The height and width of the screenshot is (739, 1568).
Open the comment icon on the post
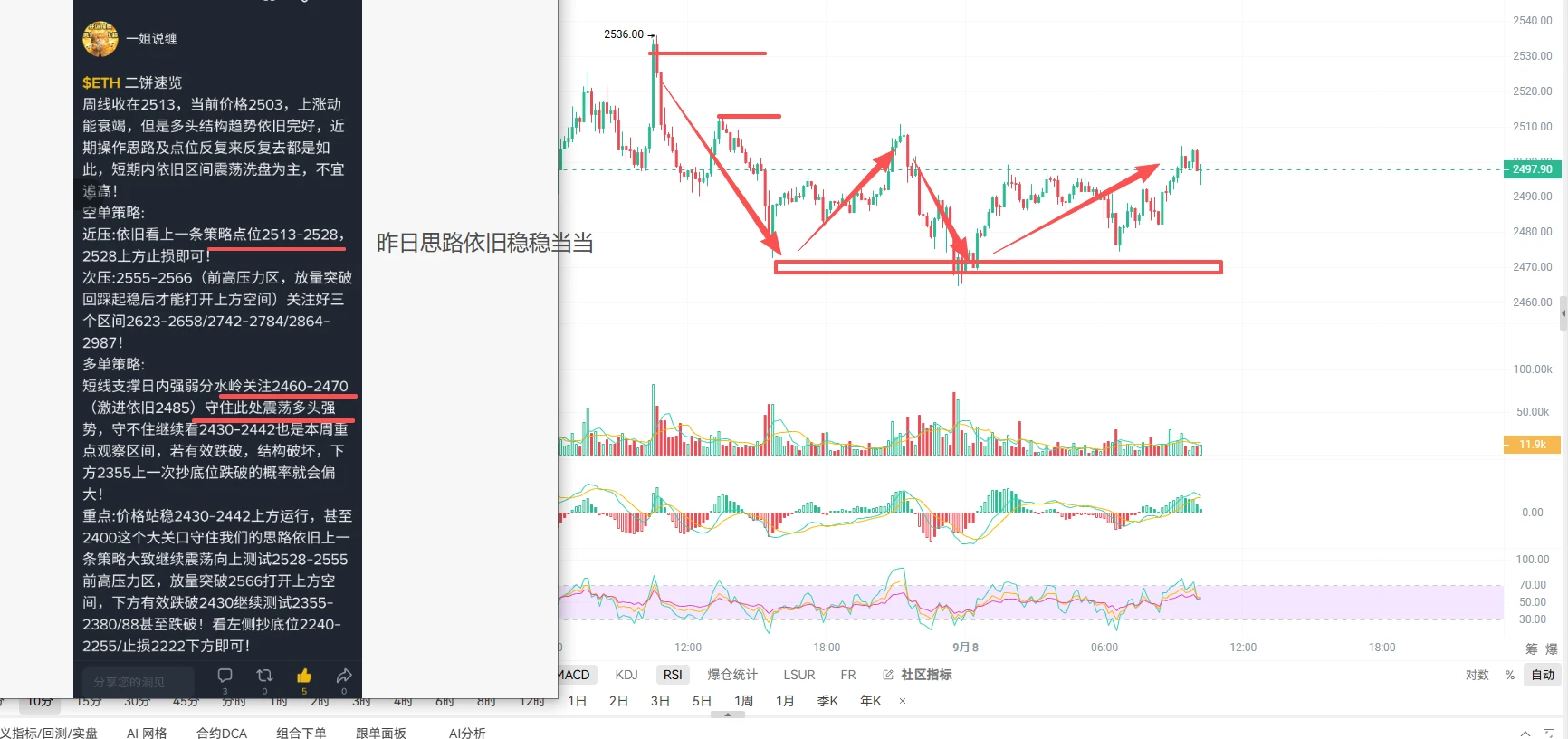pos(225,676)
